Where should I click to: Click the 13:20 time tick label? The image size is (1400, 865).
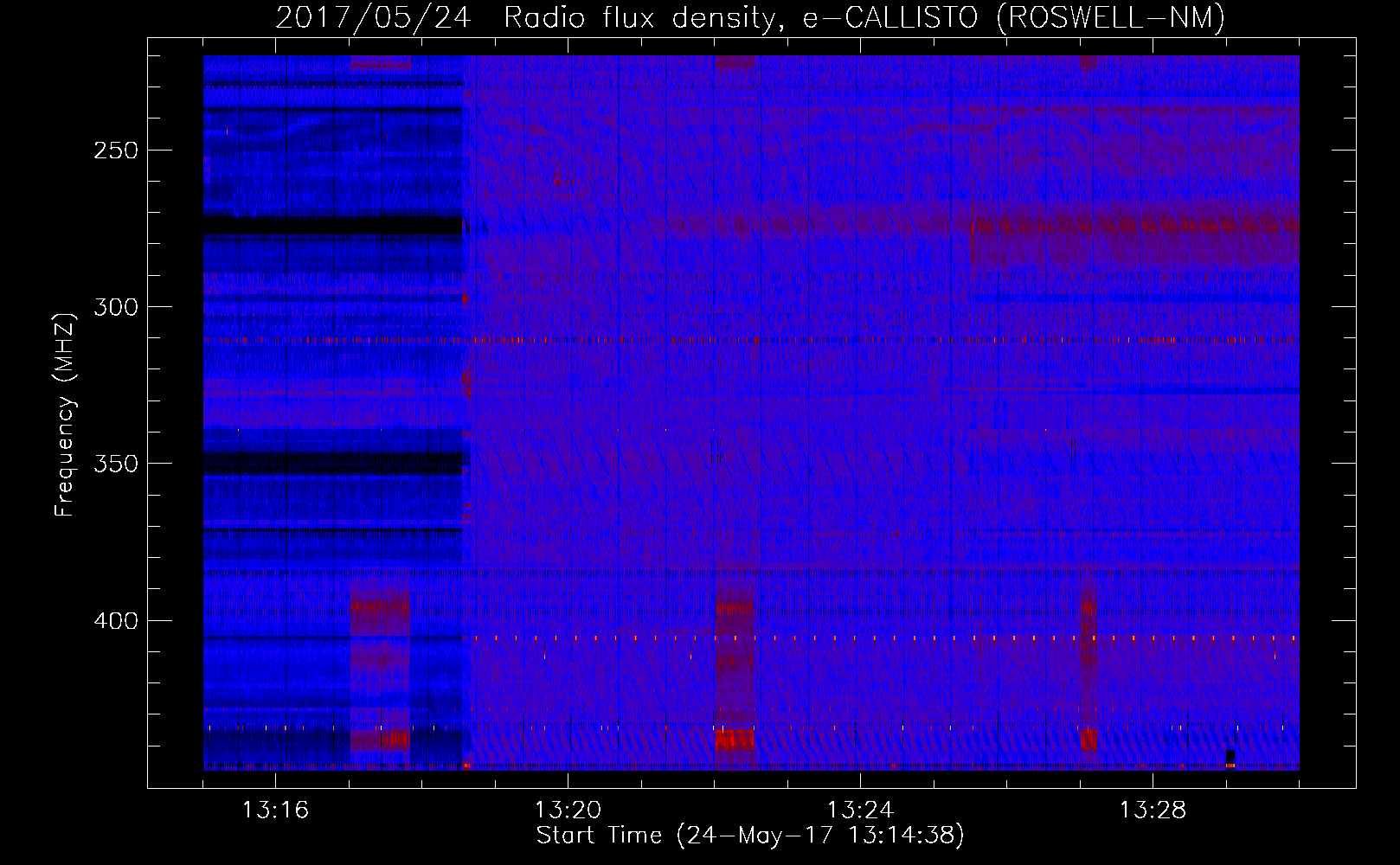pyautogui.click(x=568, y=811)
